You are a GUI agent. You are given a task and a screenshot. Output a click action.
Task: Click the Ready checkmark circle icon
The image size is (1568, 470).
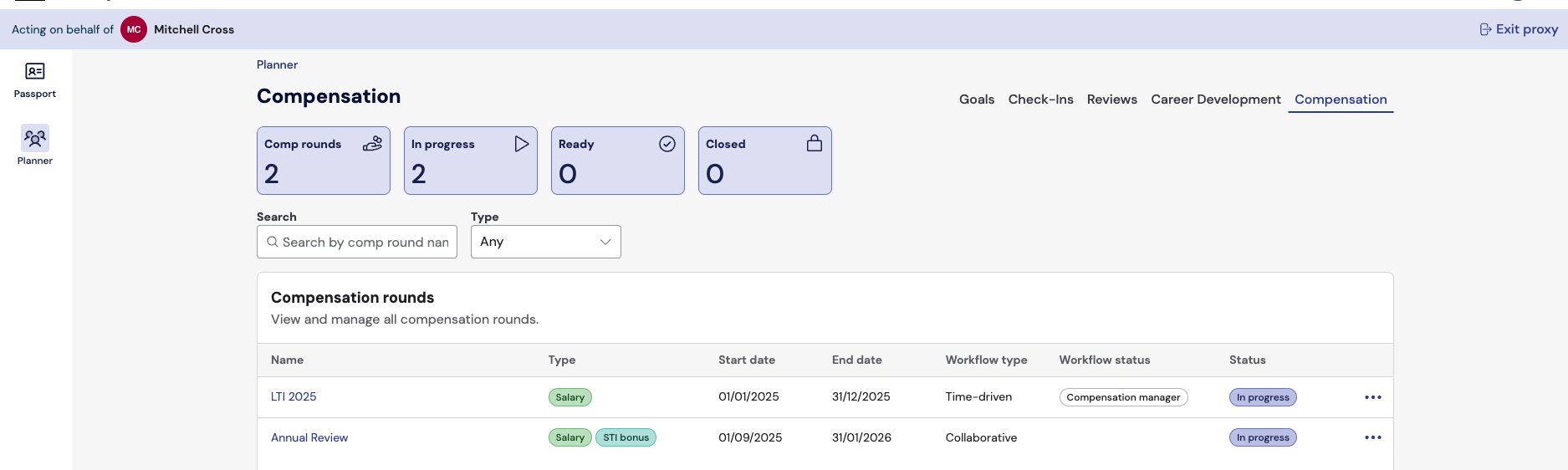click(667, 144)
